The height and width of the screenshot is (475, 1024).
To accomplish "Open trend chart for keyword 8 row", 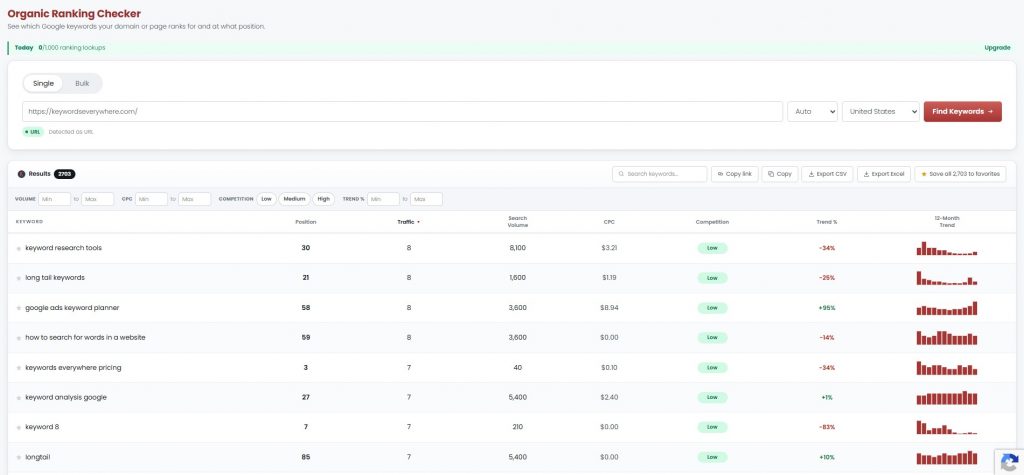I will [x=947, y=427].
